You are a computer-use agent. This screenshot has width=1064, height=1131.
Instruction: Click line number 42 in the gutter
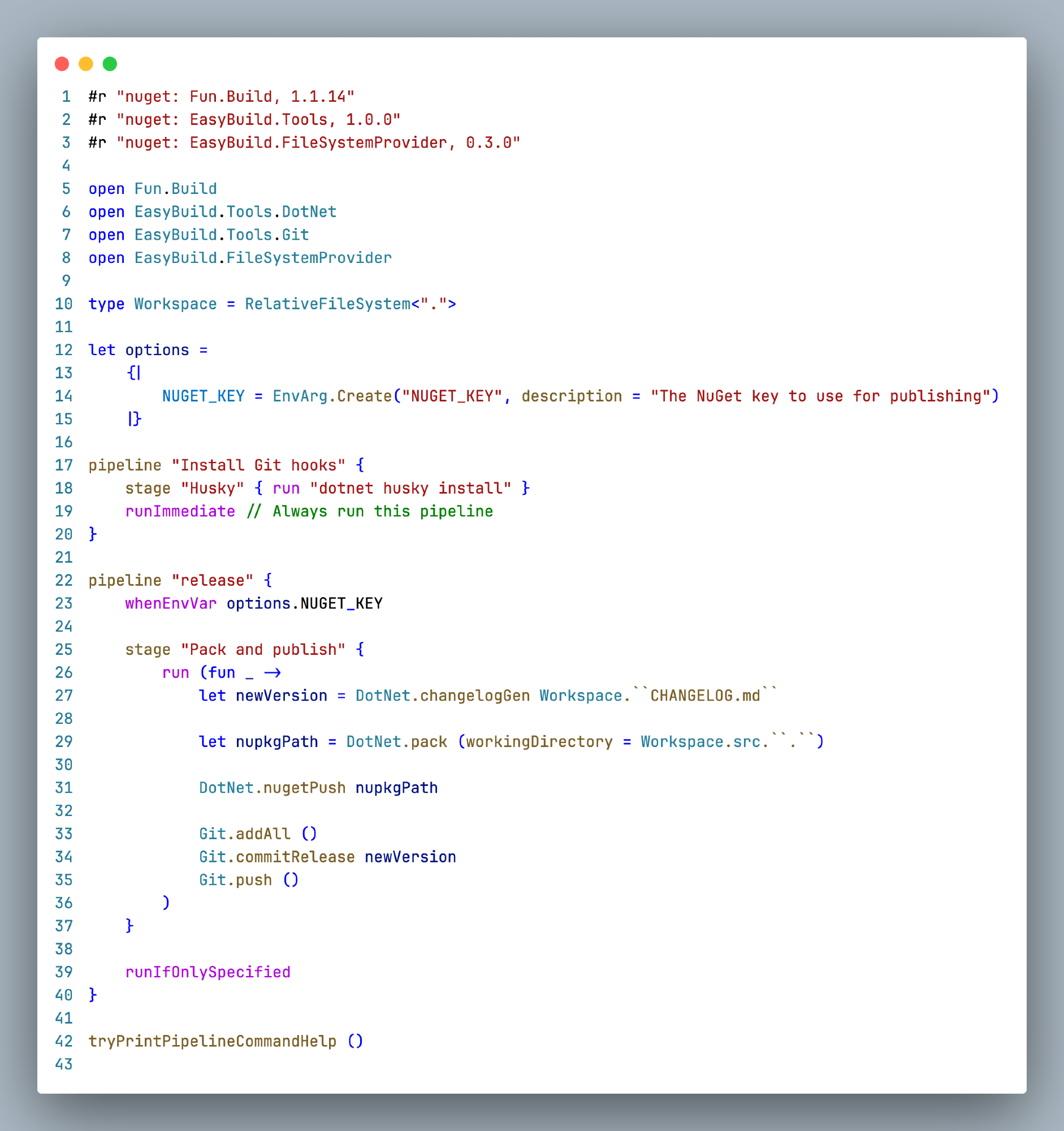click(x=64, y=1041)
